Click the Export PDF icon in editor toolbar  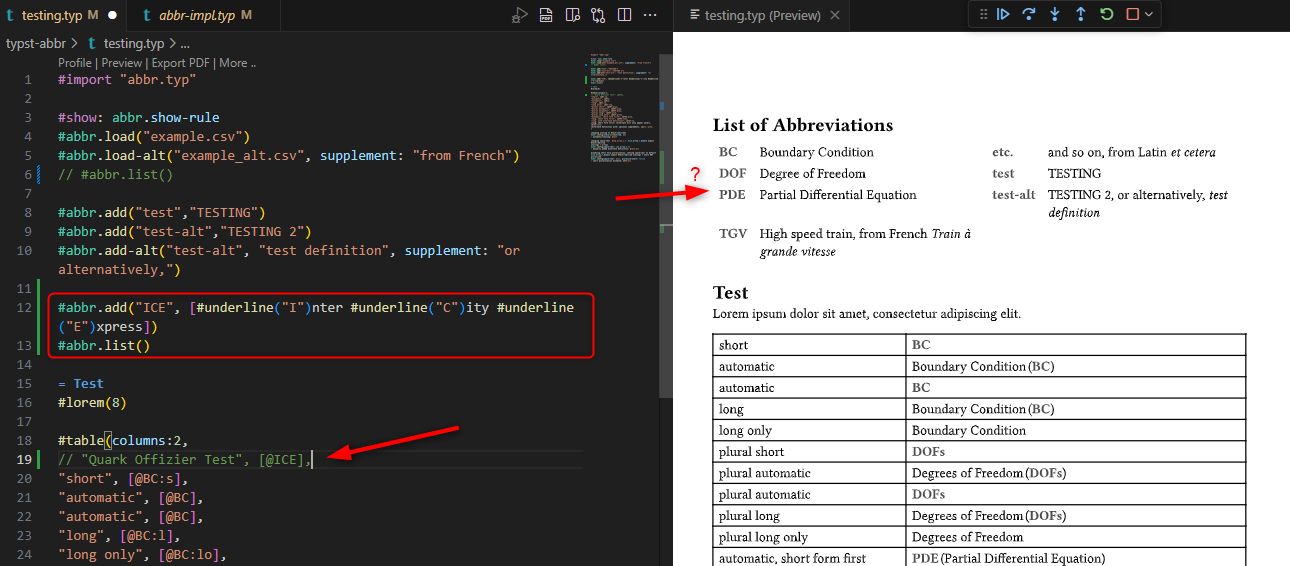coord(546,15)
